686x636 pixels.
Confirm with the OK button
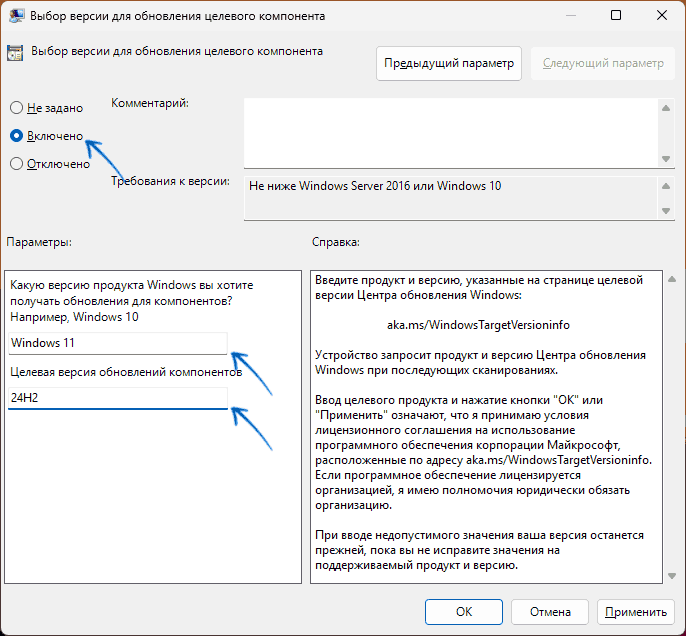[464, 612]
